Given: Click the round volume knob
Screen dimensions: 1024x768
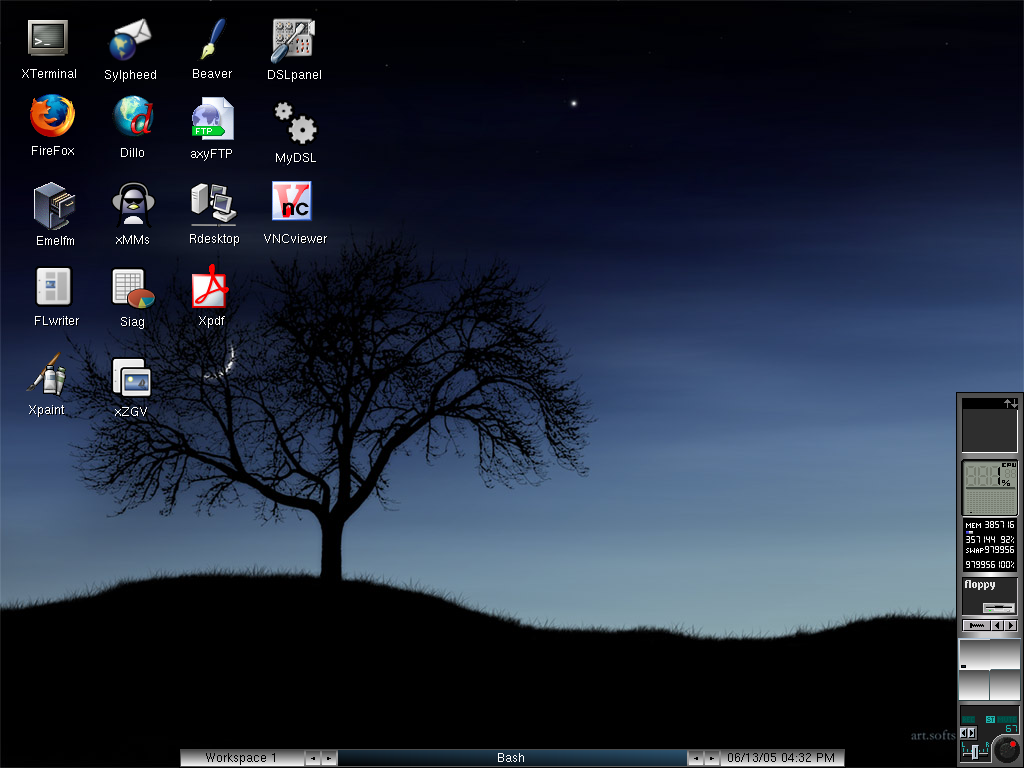Looking at the screenshot, I should point(1007,750).
